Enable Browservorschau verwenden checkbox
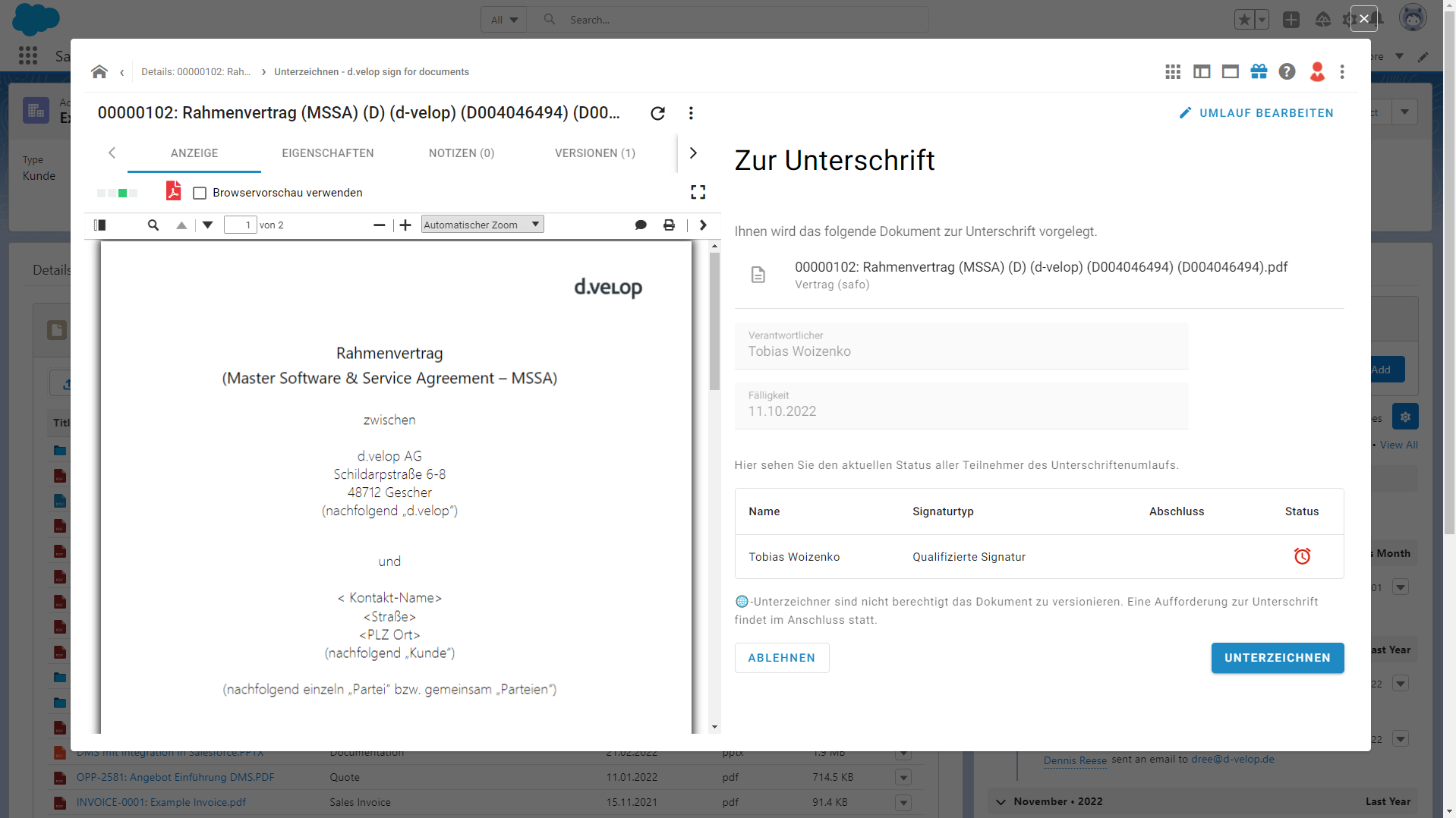 (200, 193)
